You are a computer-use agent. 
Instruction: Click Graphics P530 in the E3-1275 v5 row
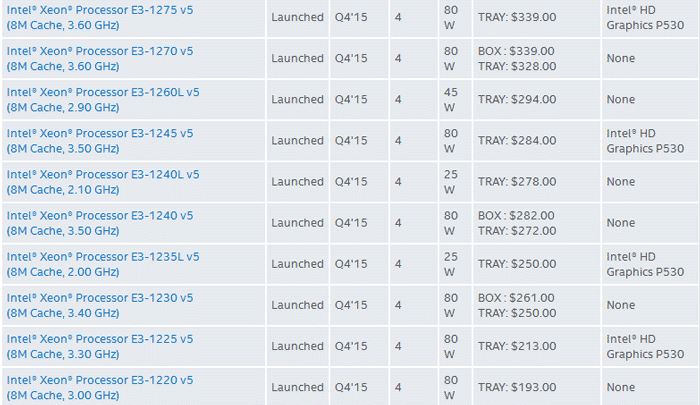point(645,25)
